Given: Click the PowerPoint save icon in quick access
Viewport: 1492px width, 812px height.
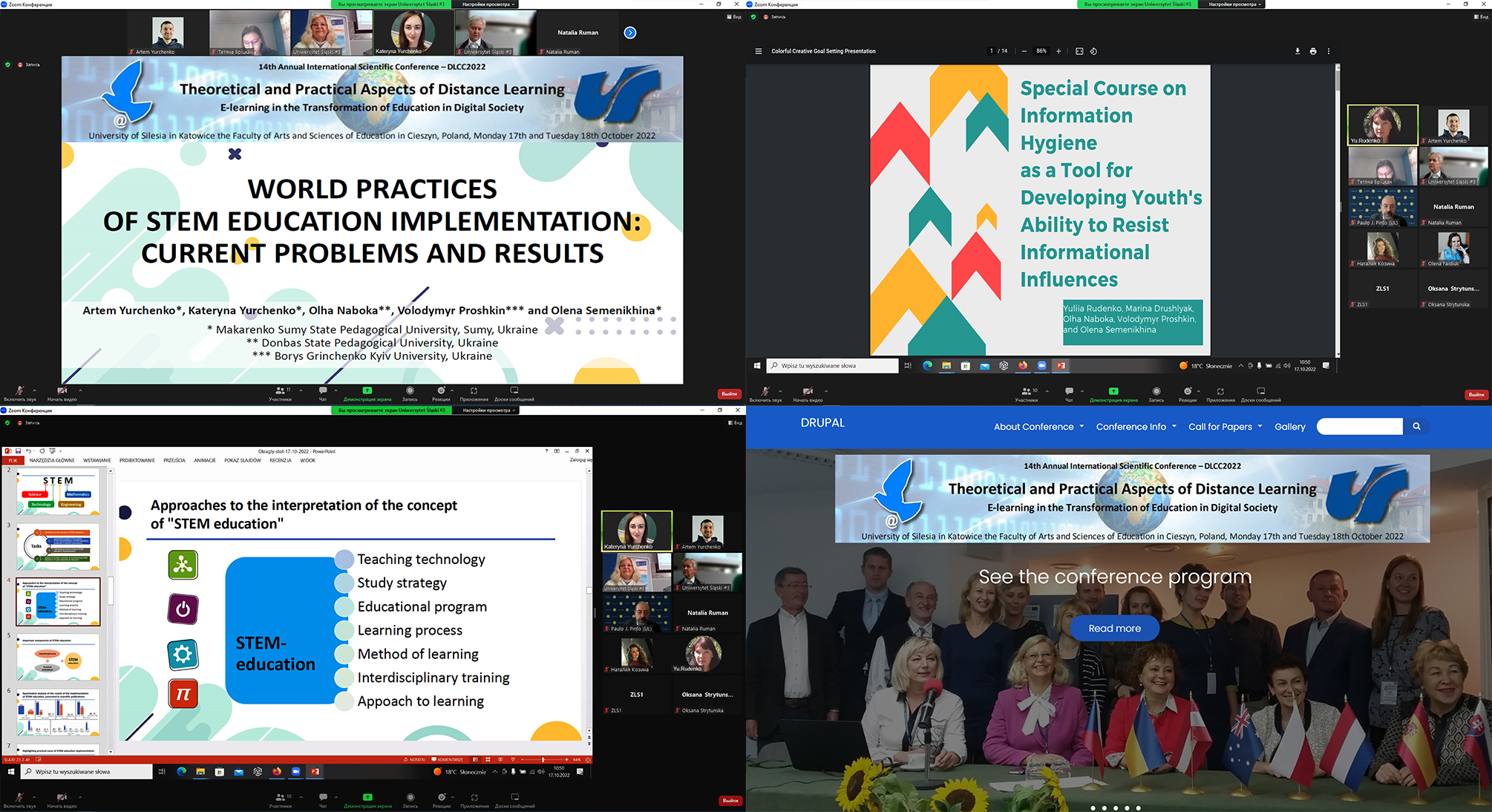Looking at the screenshot, I should pos(19,451).
